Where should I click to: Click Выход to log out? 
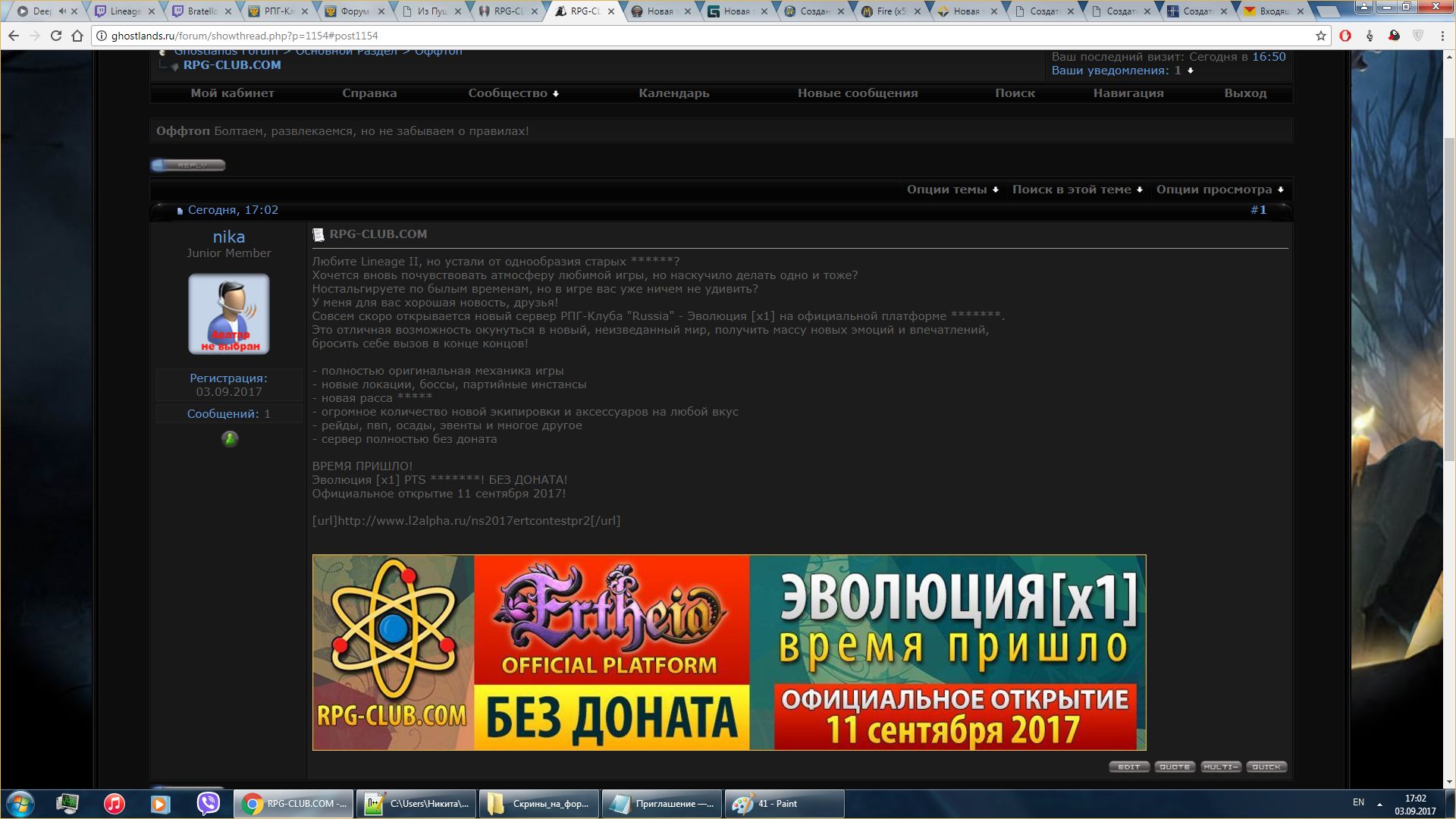pos(1245,93)
